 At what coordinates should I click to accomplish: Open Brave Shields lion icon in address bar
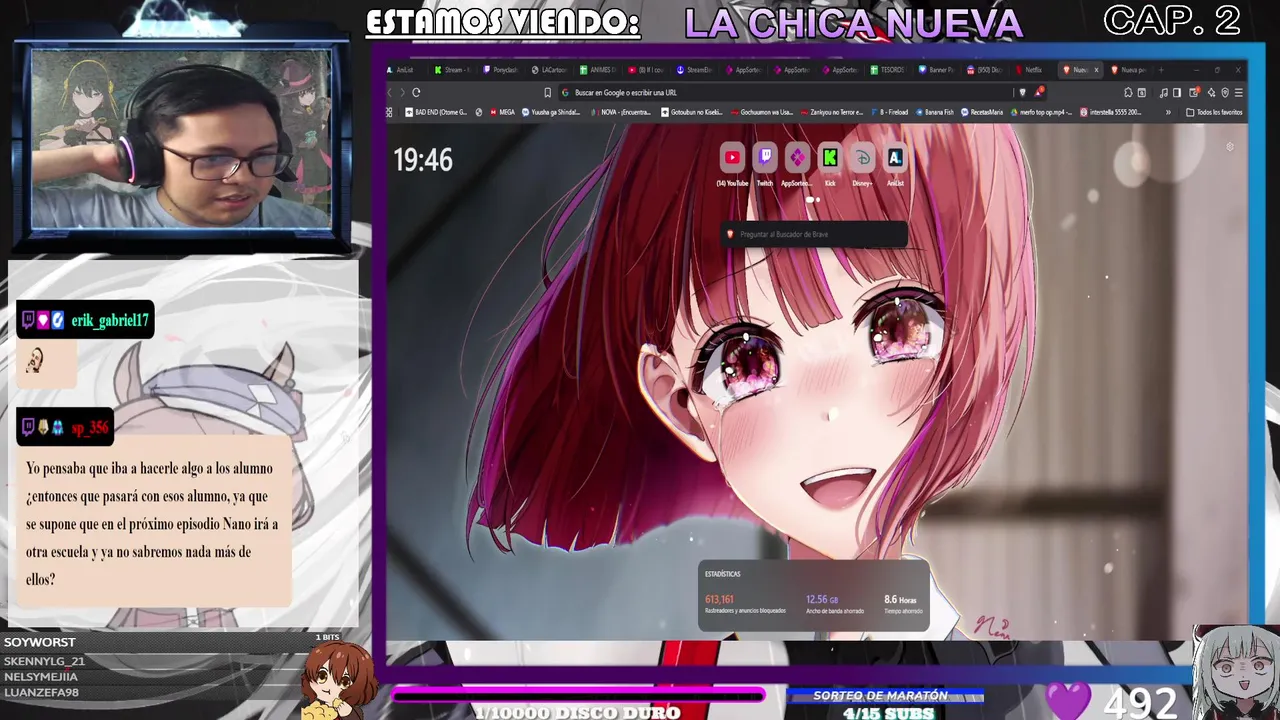pyautogui.click(x=1023, y=93)
